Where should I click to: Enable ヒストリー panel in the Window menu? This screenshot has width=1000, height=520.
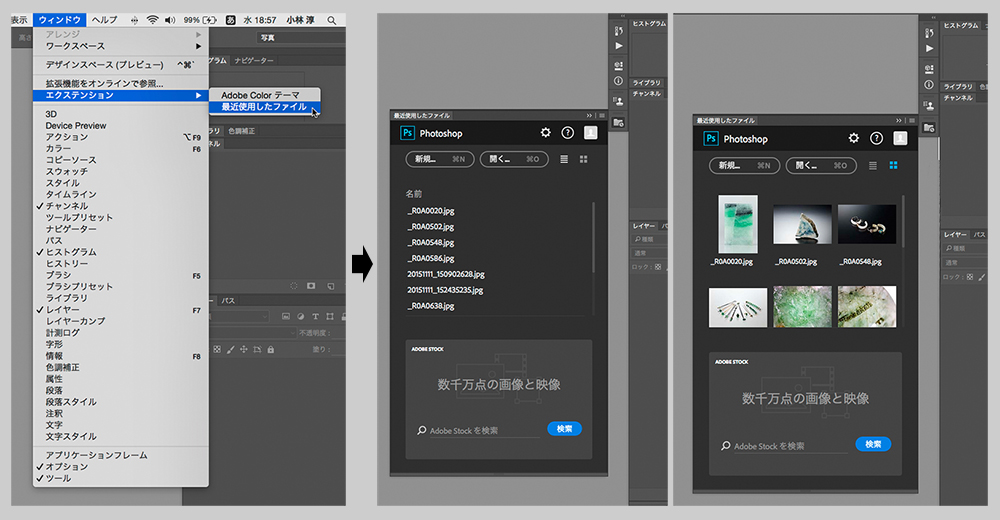point(120,264)
